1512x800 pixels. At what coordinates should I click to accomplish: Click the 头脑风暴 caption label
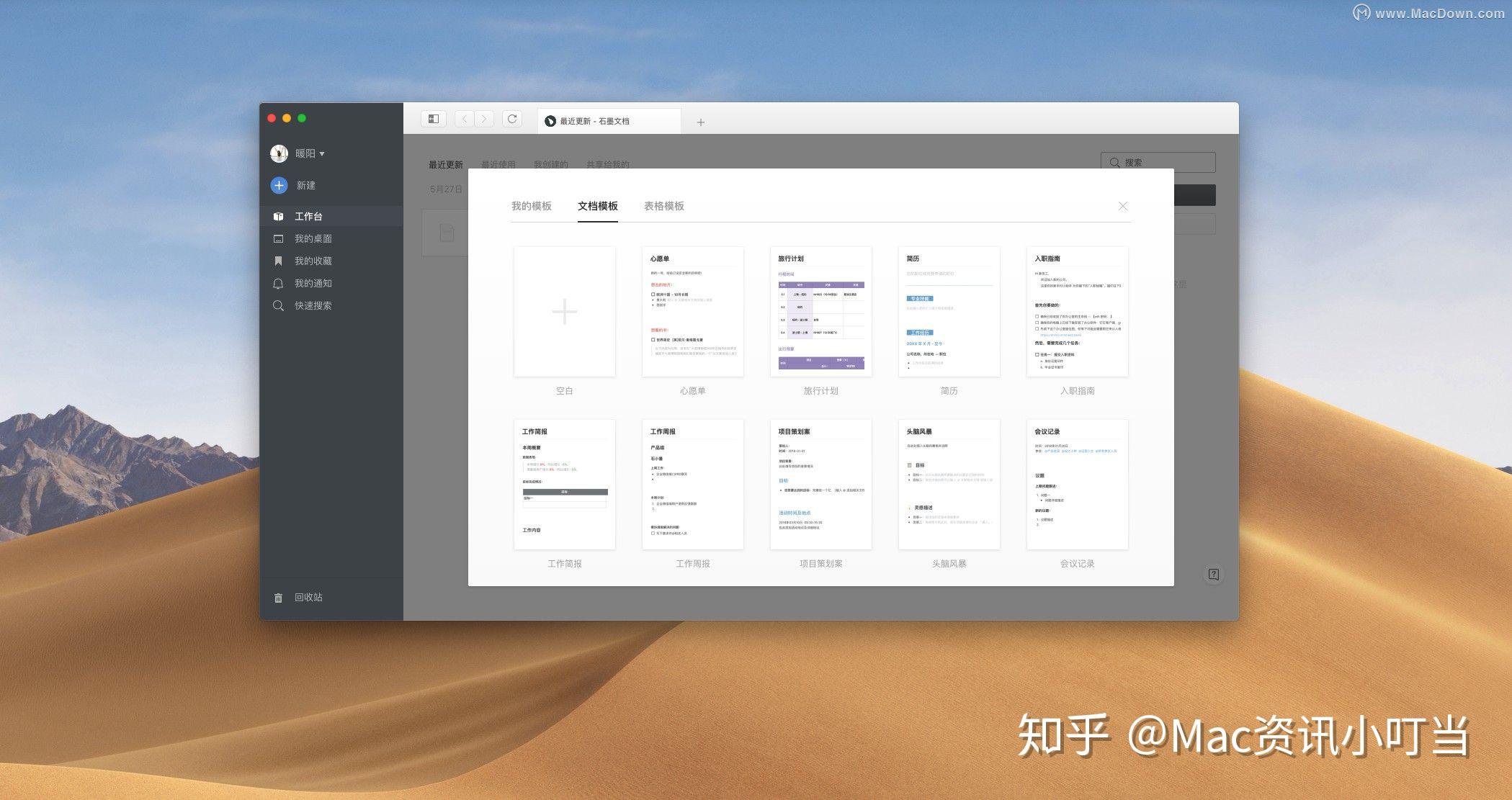949,564
